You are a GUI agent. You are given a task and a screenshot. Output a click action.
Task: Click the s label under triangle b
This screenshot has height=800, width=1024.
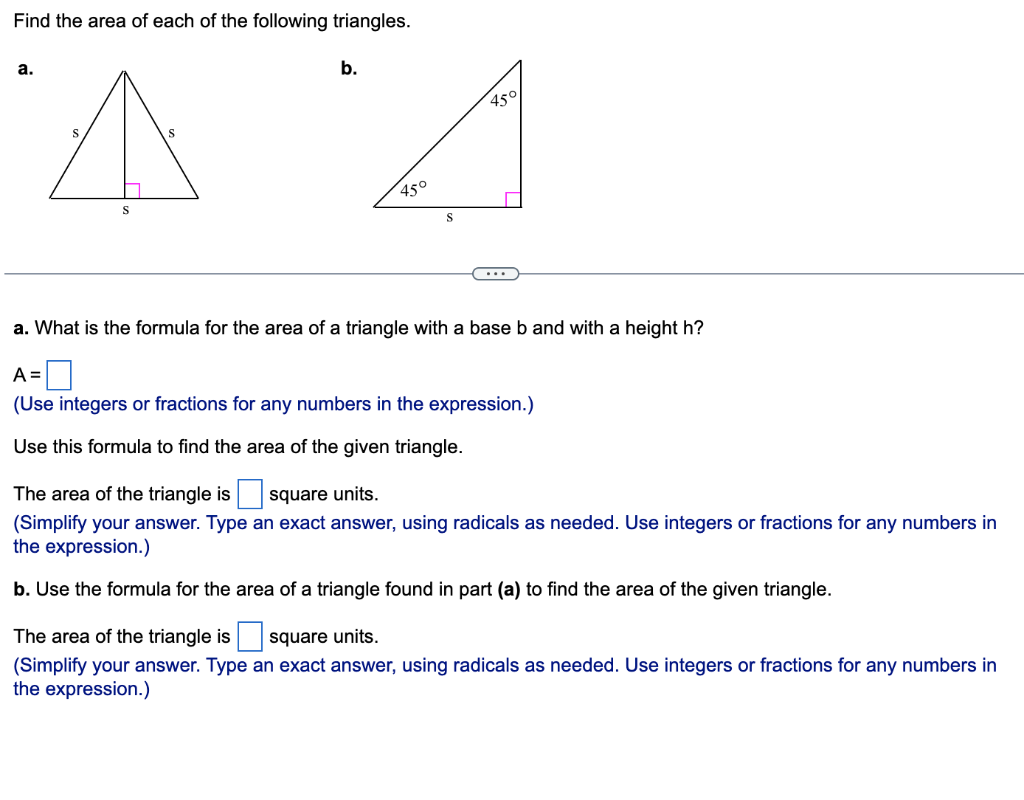(448, 218)
